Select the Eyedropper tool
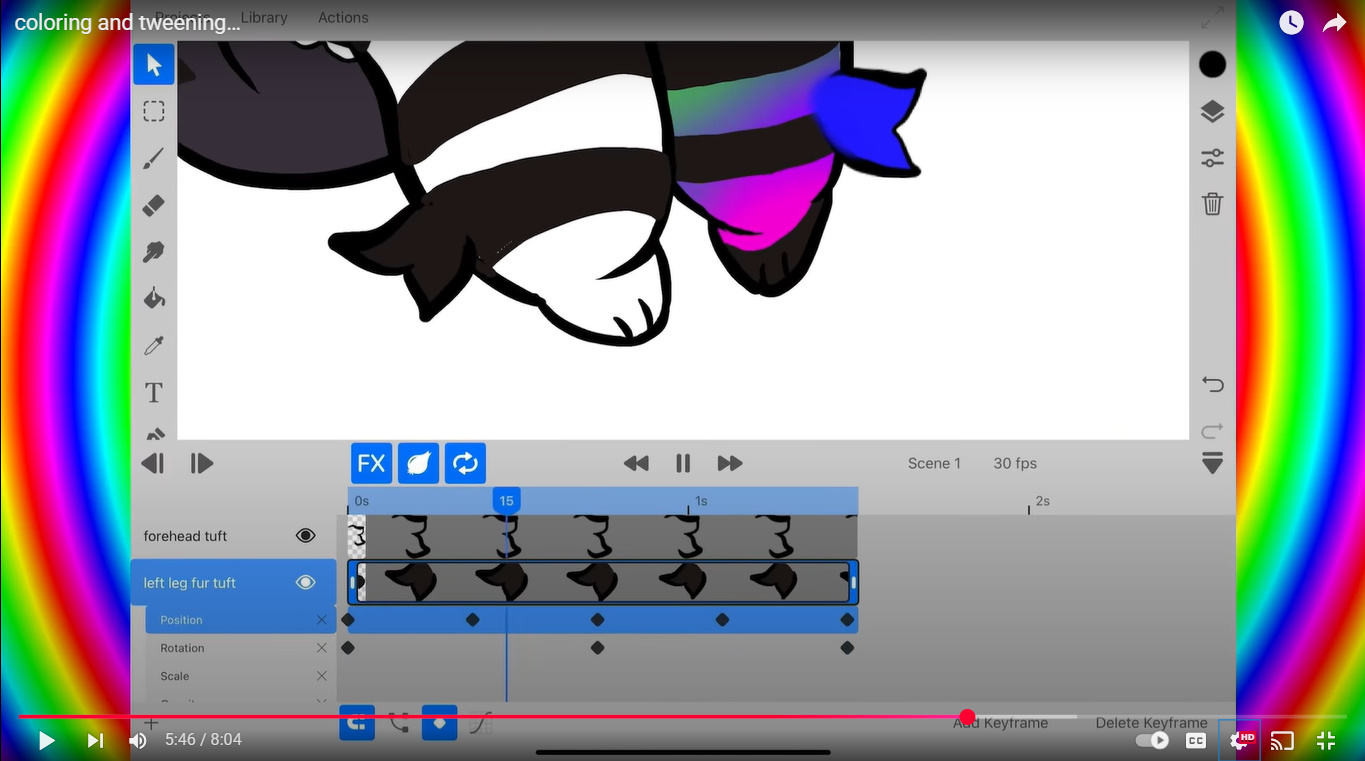 click(154, 346)
